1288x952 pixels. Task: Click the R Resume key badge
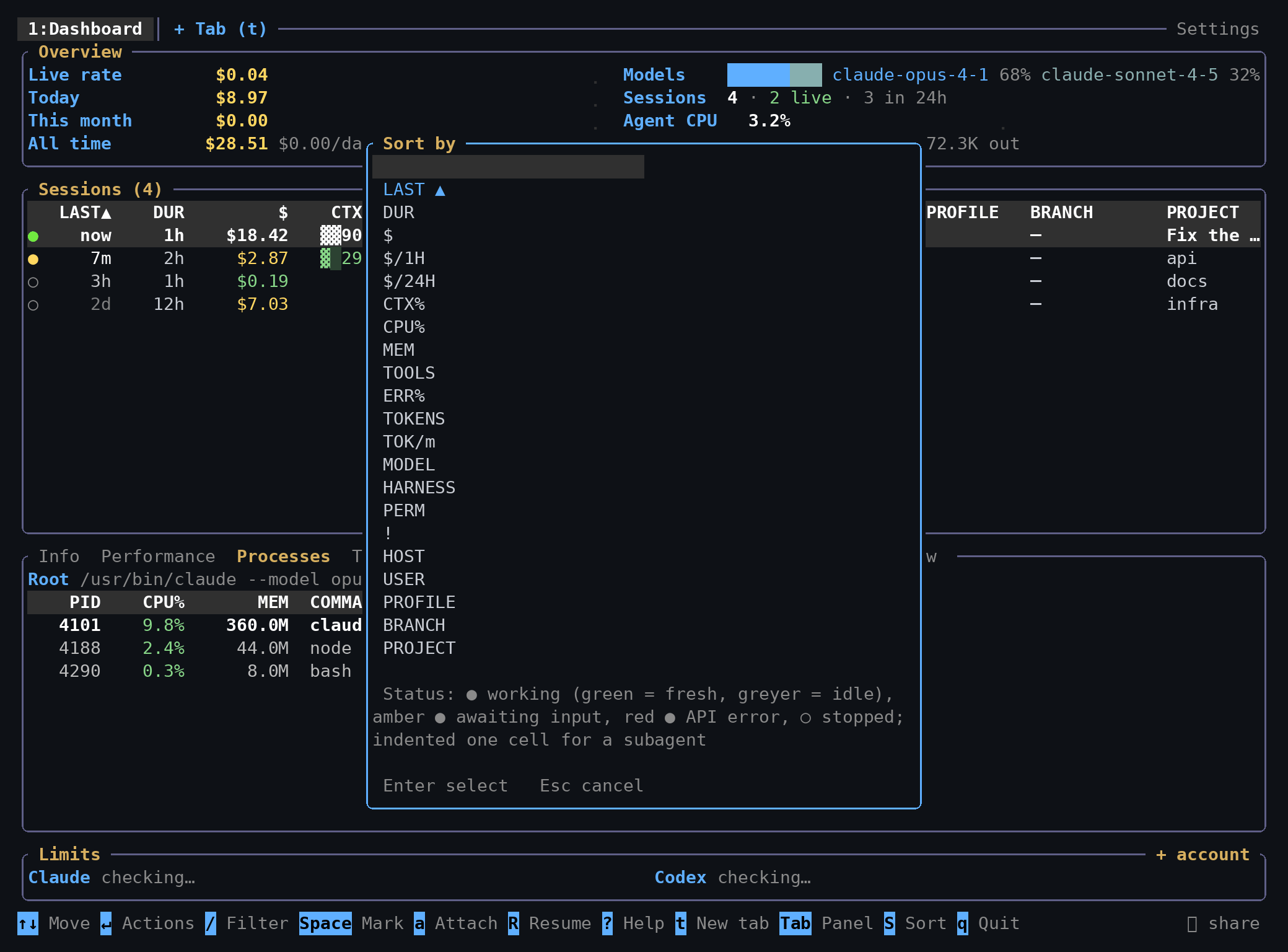click(513, 923)
